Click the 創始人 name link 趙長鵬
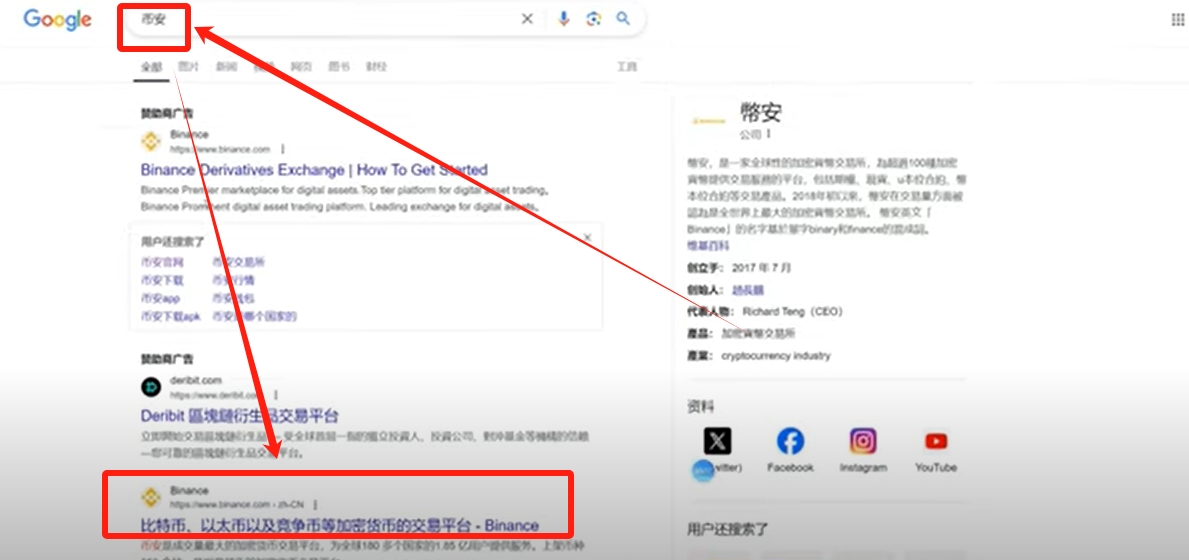1189x560 pixels. pos(748,289)
